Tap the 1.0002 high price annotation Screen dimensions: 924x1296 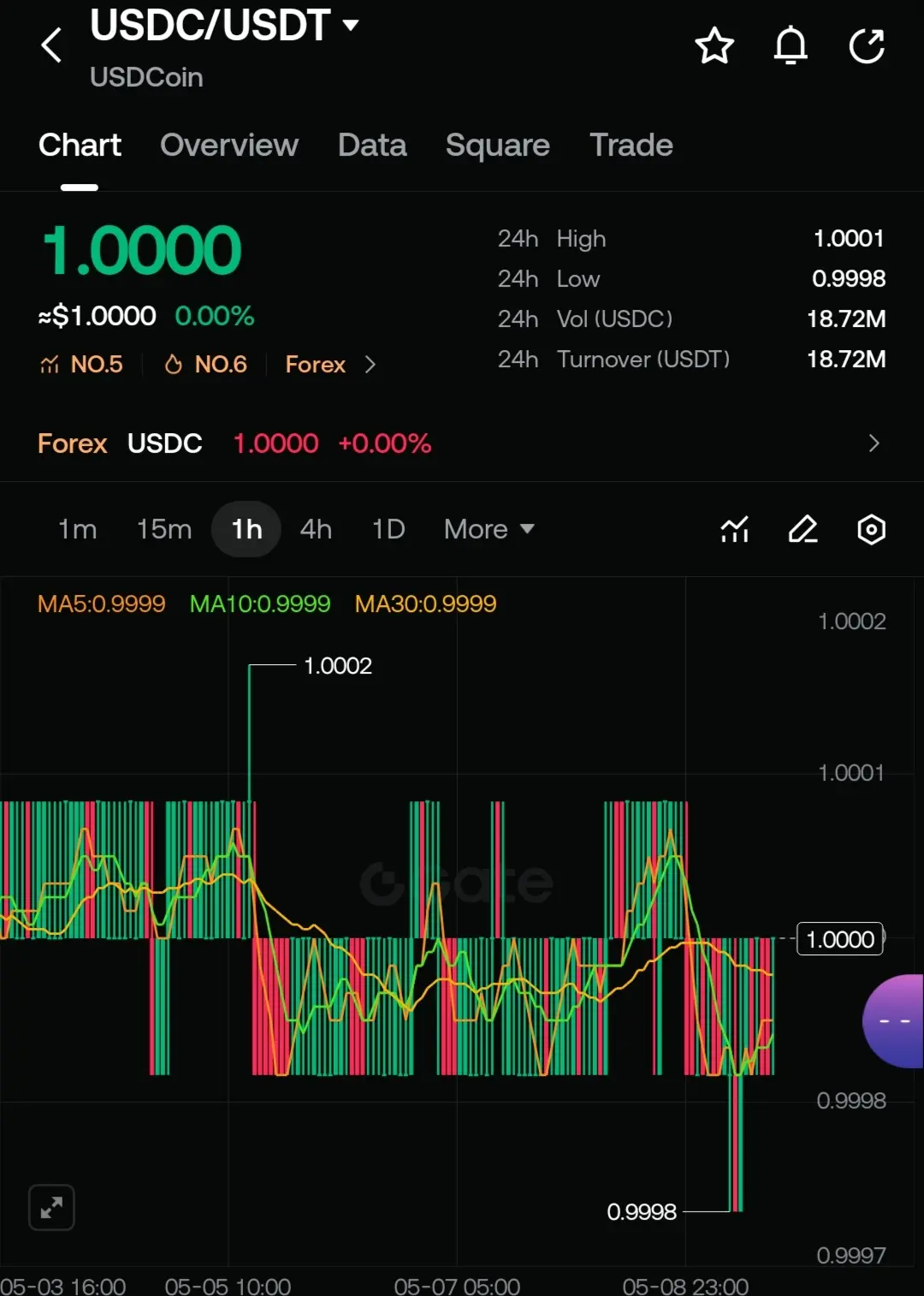(338, 666)
